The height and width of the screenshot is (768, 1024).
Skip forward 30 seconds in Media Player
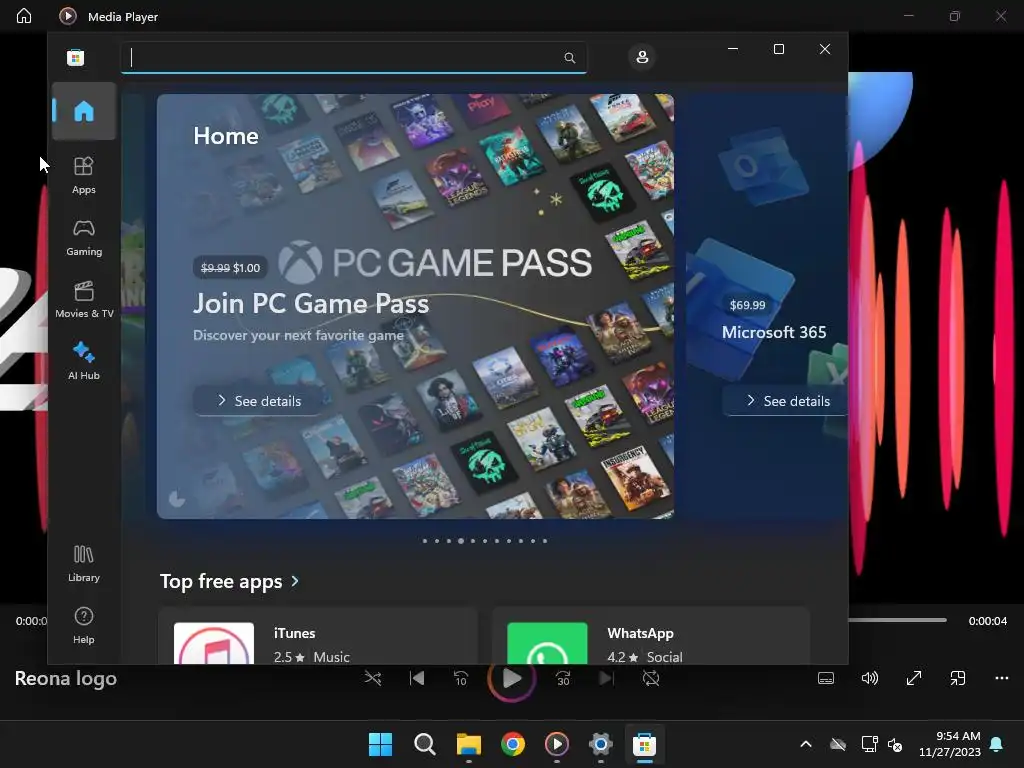(x=563, y=679)
